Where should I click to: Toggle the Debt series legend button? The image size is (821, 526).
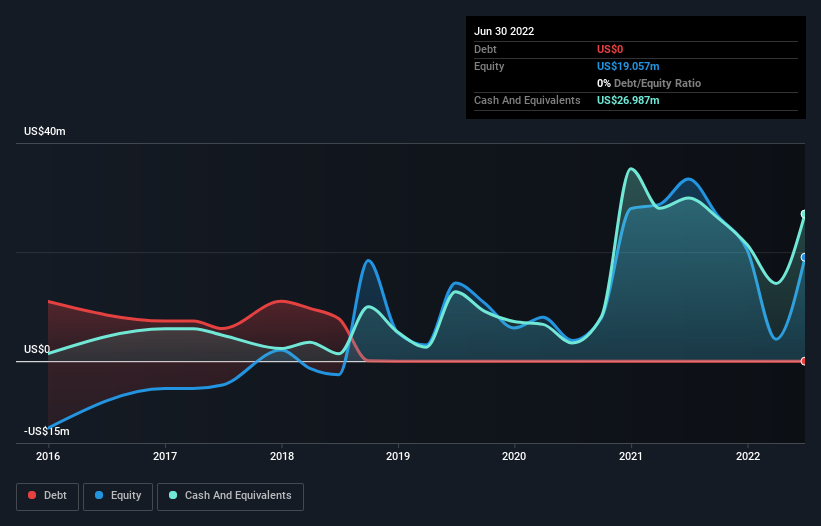[x=47, y=496]
